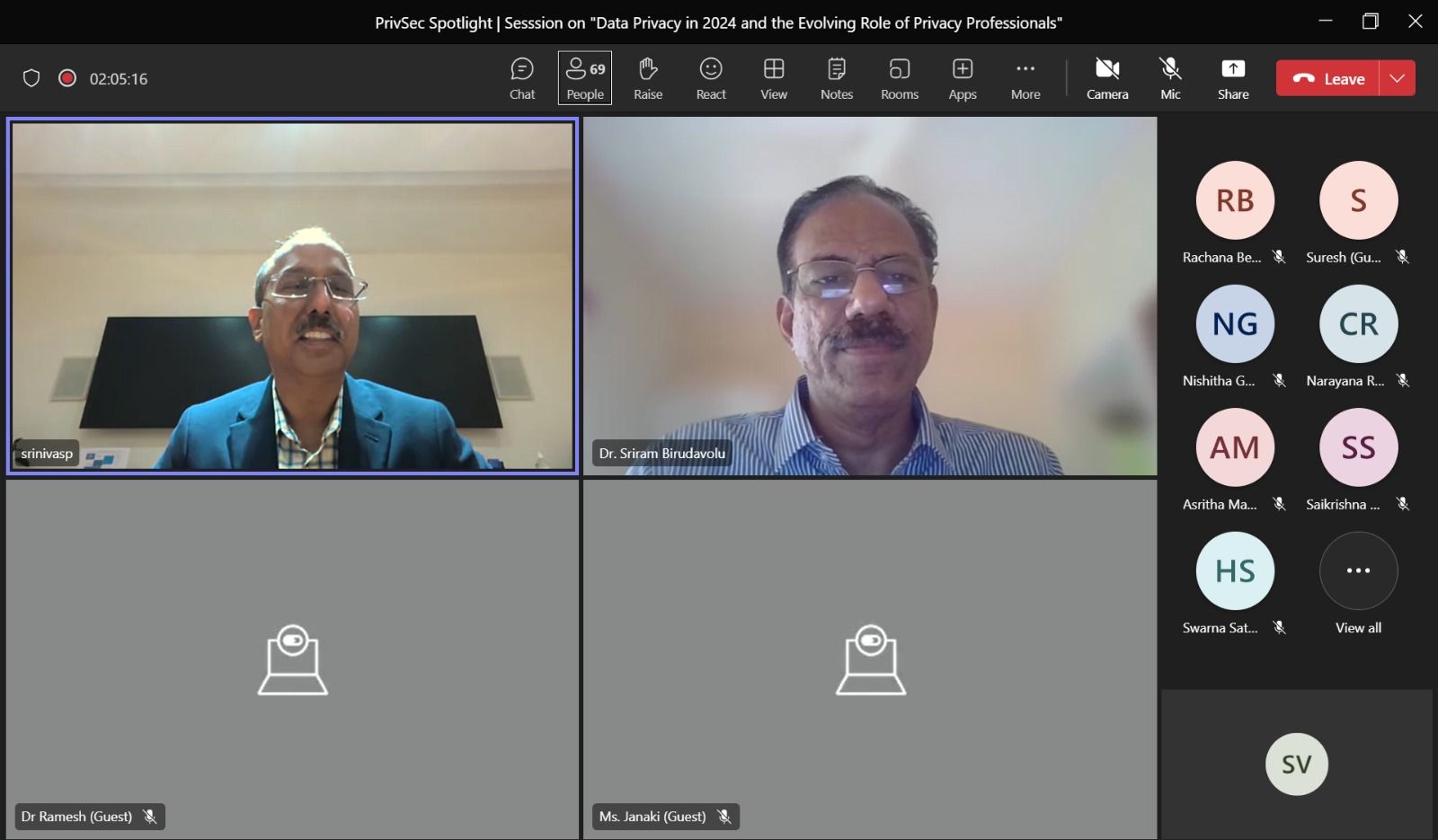The width and height of the screenshot is (1438, 840).
Task: Add Apps to the meeting
Action: pyautogui.click(x=963, y=78)
